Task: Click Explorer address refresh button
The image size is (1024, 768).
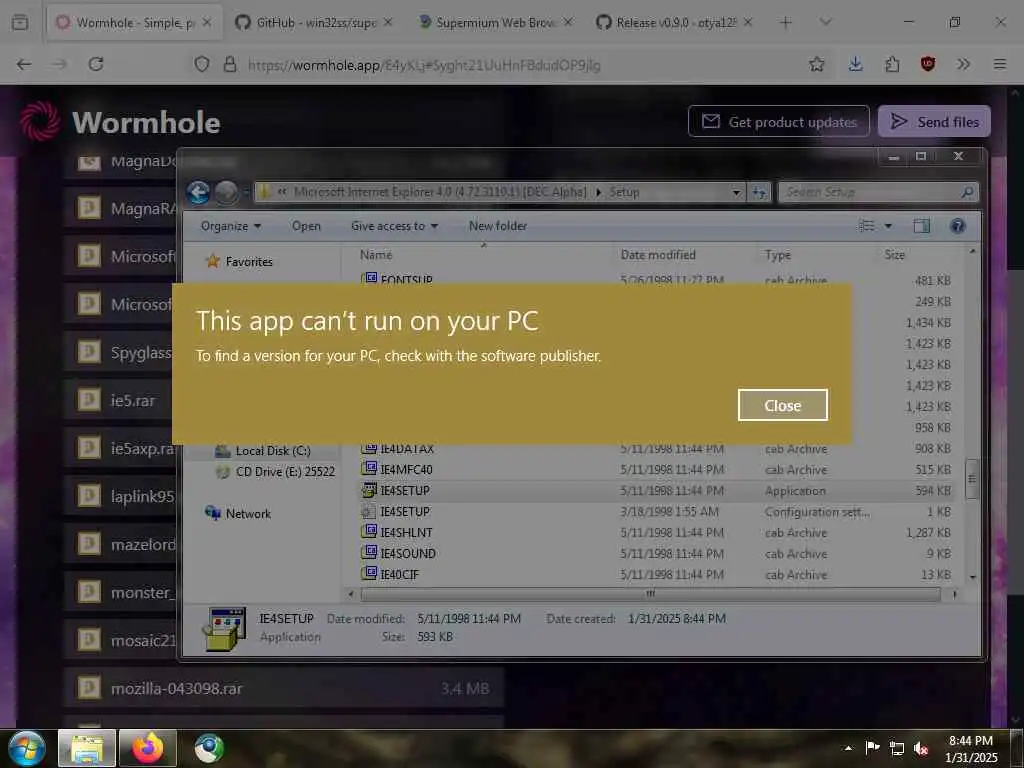Action: [x=759, y=193]
